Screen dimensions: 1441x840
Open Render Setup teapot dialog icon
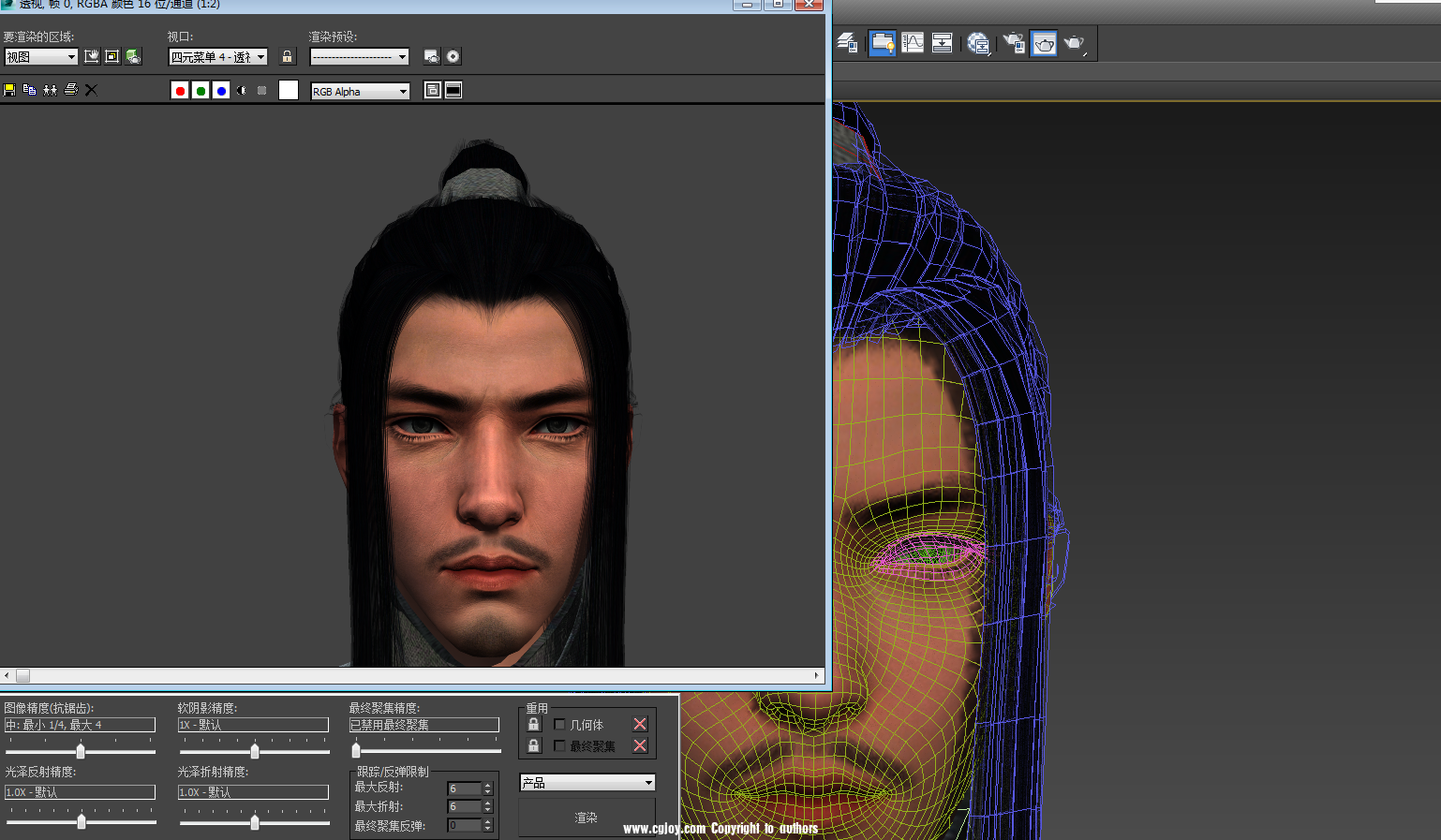tap(1014, 43)
